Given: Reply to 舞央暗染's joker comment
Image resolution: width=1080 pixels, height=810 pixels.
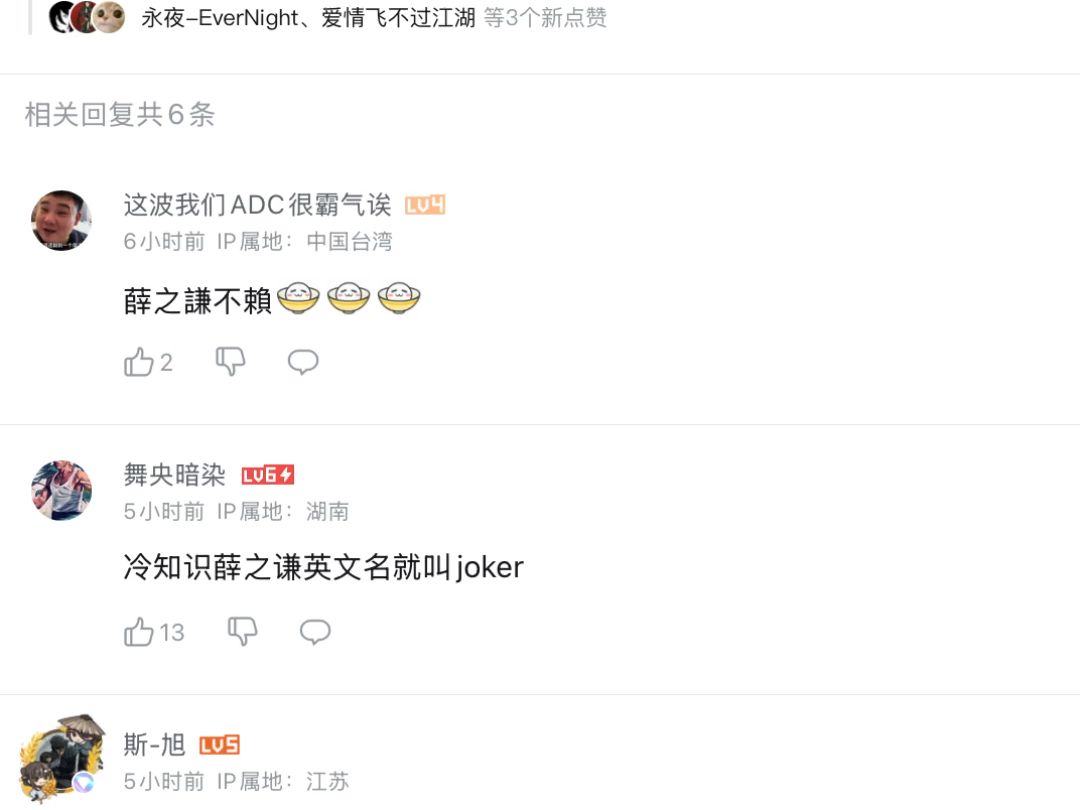Looking at the screenshot, I should pyautogui.click(x=315, y=632).
